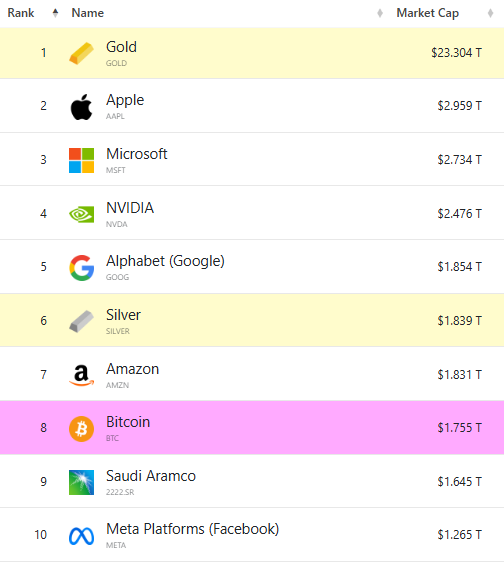Click the Microsoft logo icon
Viewport: 504px width, 570px height.
tap(81, 160)
